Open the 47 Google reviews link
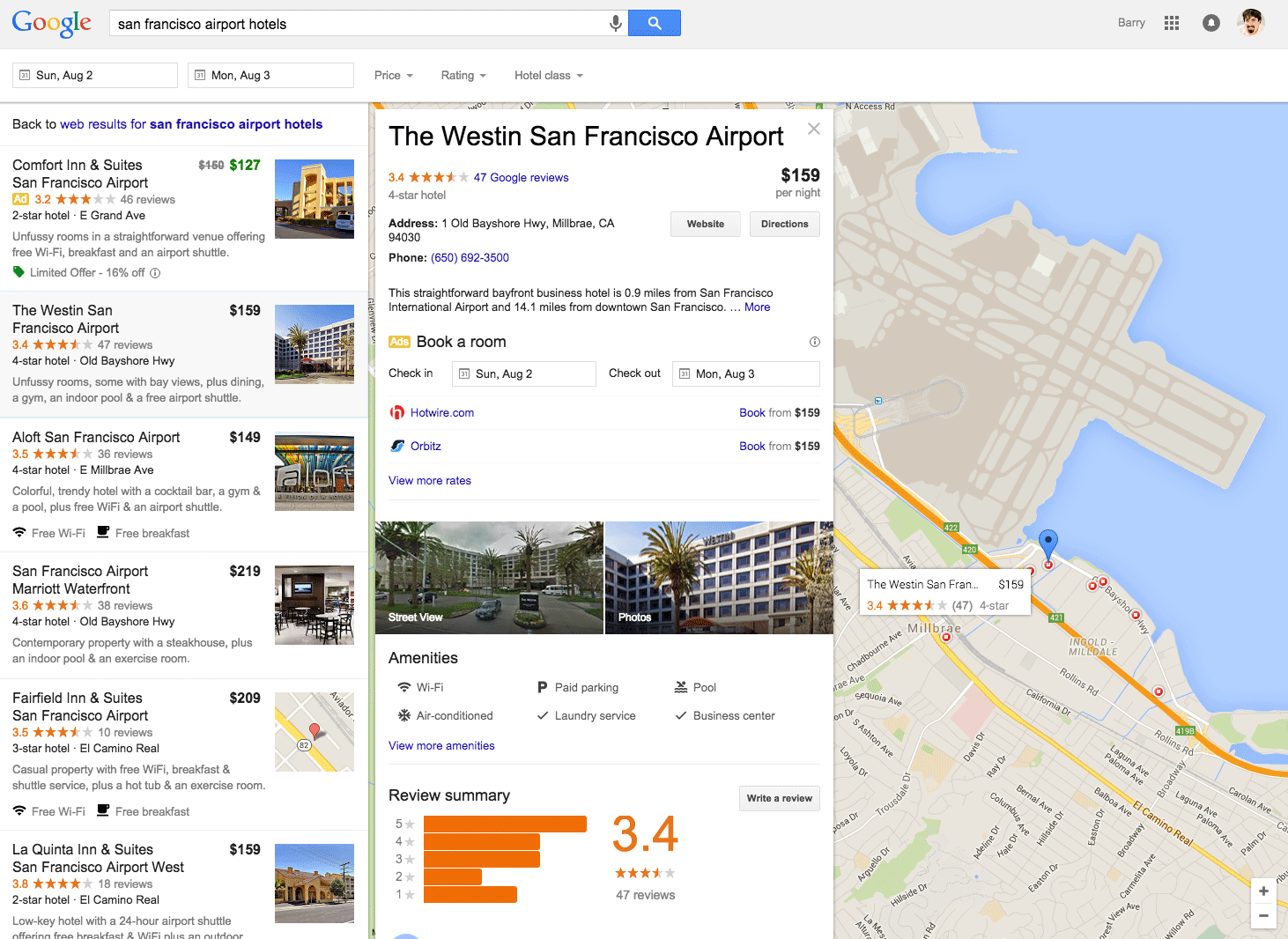This screenshot has height=939, width=1288. click(521, 178)
